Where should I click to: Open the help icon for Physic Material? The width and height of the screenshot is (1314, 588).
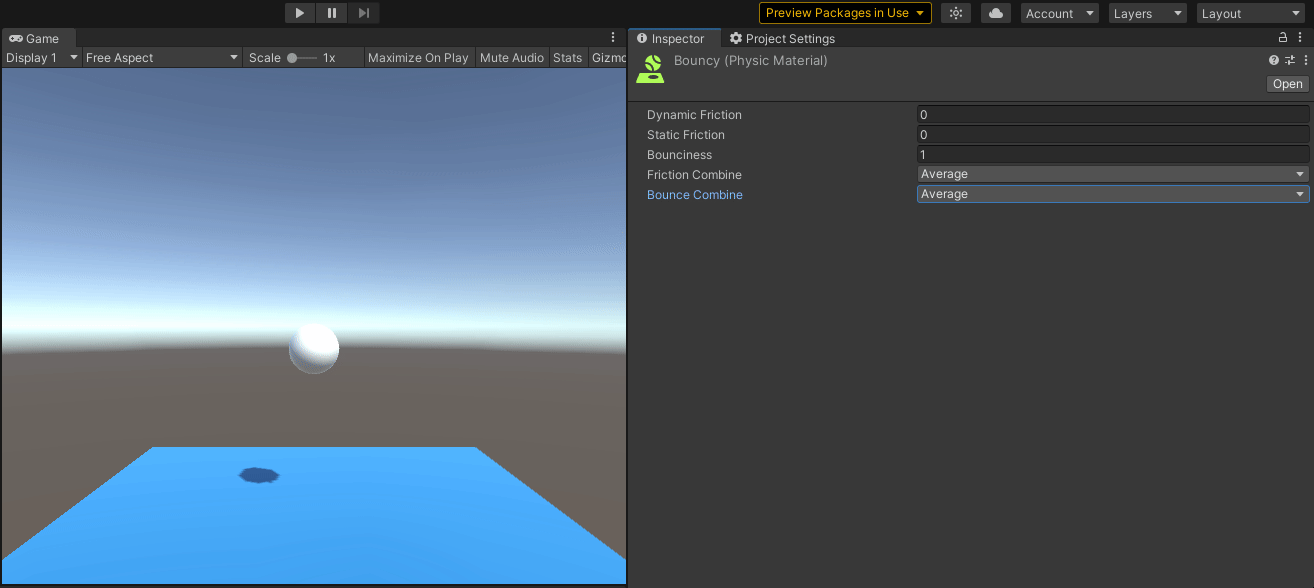[x=1274, y=60]
